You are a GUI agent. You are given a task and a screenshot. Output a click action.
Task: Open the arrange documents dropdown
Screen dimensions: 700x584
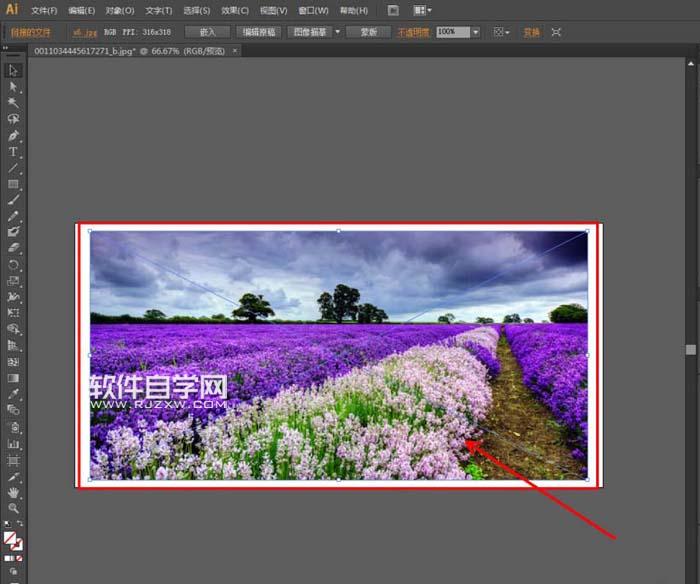pos(422,10)
